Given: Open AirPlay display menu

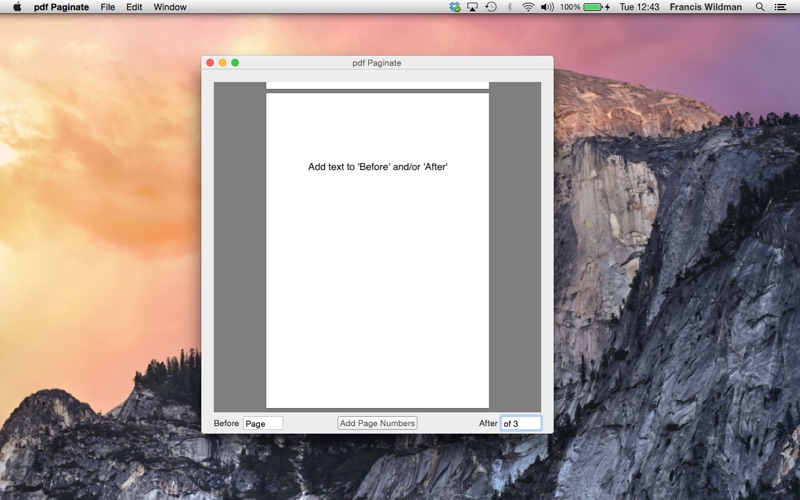Looking at the screenshot, I should coord(472,7).
